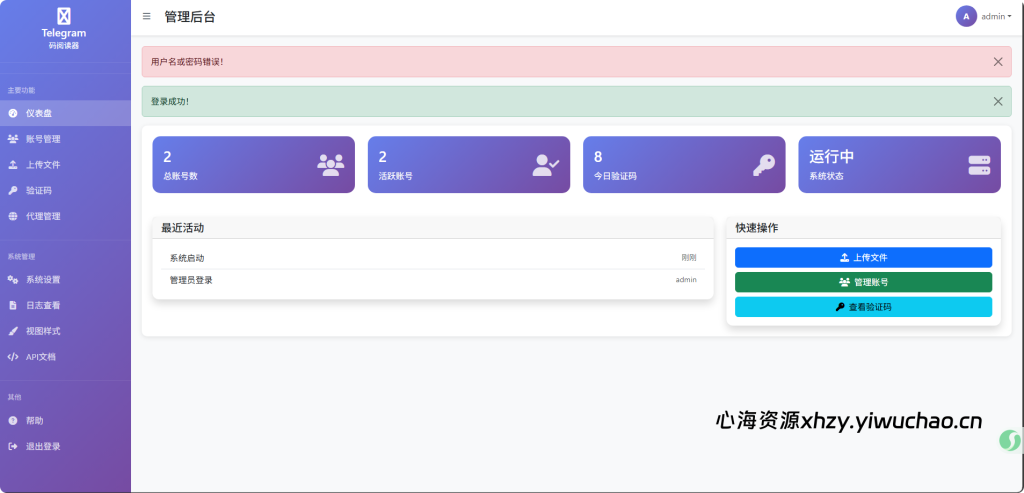Click the key icon on 今日验证码 card
The width and height of the screenshot is (1024, 493).
[x=763, y=165]
